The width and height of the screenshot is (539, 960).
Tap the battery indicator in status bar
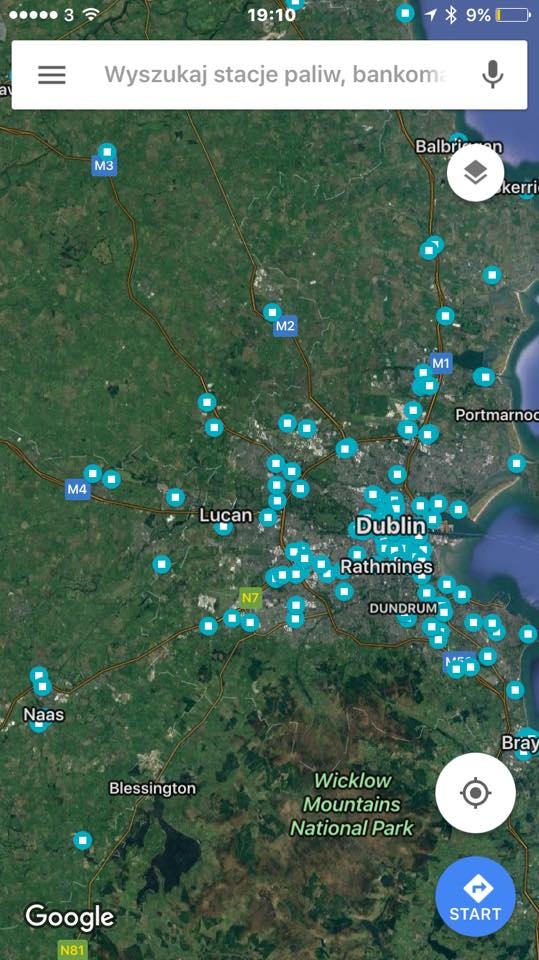click(x=513, y=15)
